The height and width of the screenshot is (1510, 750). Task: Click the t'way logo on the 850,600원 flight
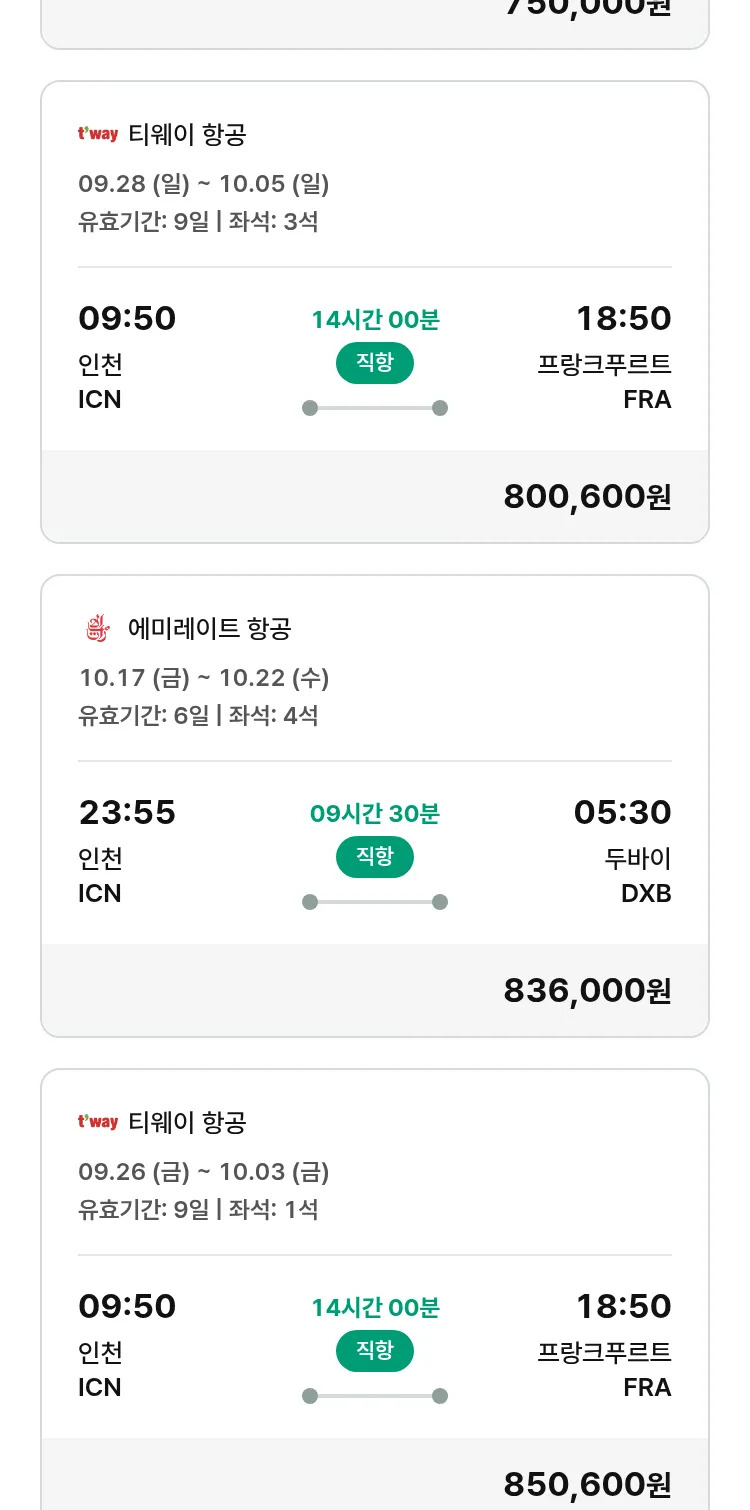pyautogui.click(x=98, y=1122)
